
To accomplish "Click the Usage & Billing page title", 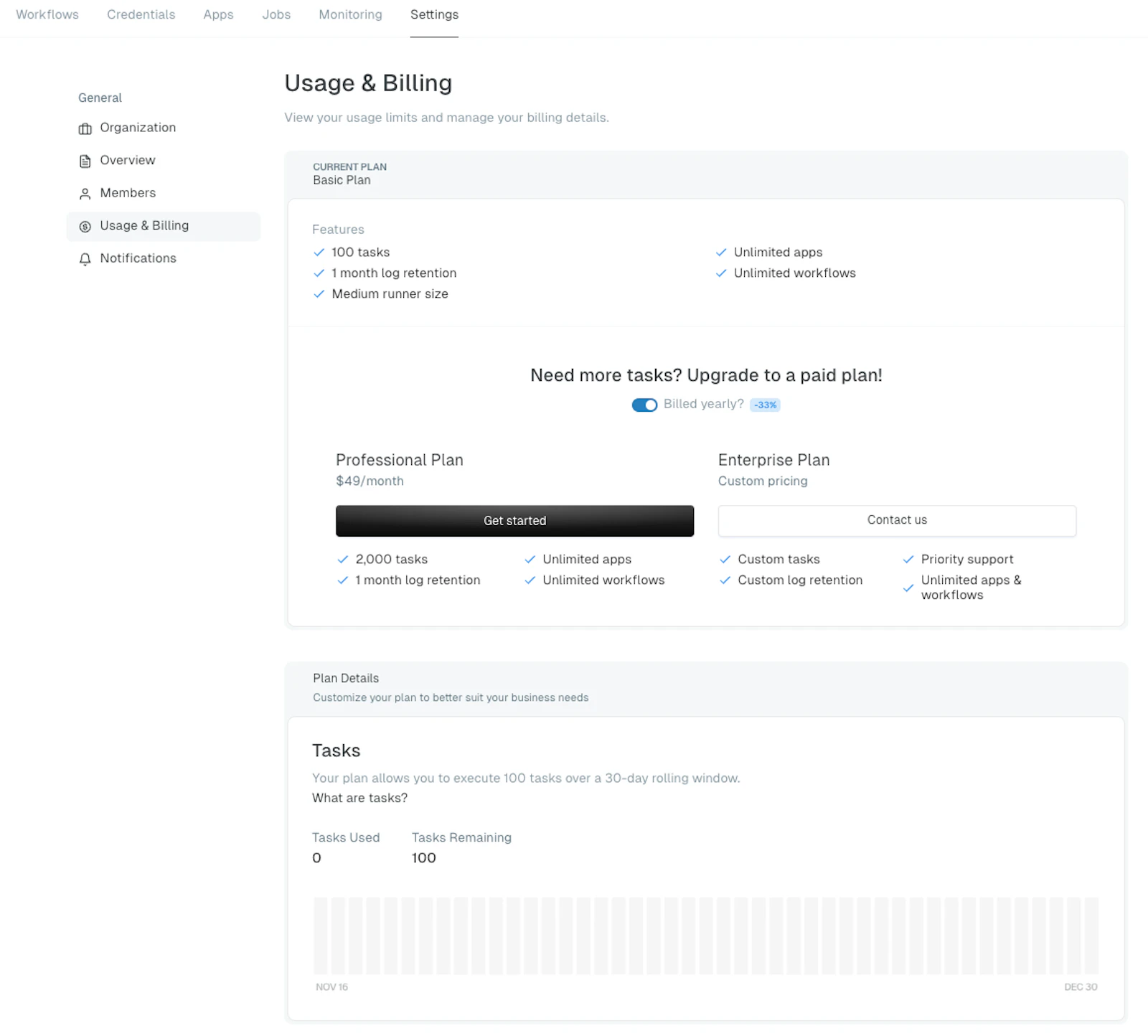I will [x=368, y=83].
